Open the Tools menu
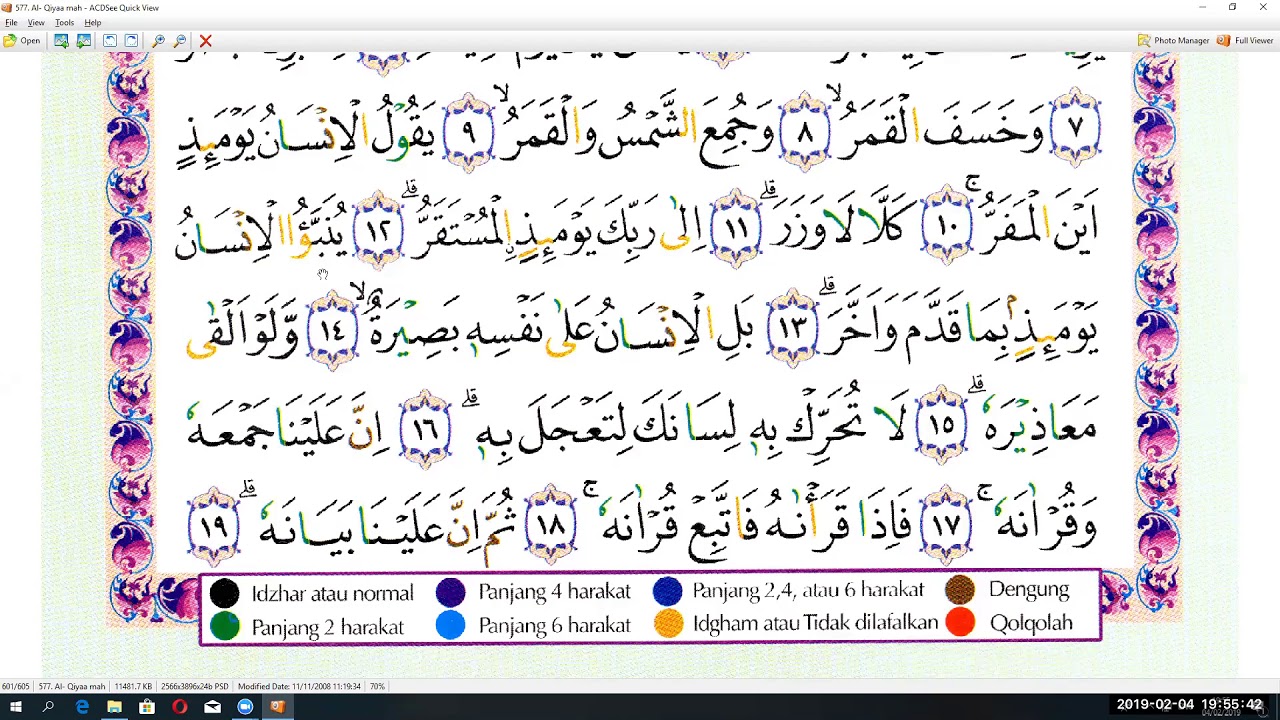 [64, 22]
